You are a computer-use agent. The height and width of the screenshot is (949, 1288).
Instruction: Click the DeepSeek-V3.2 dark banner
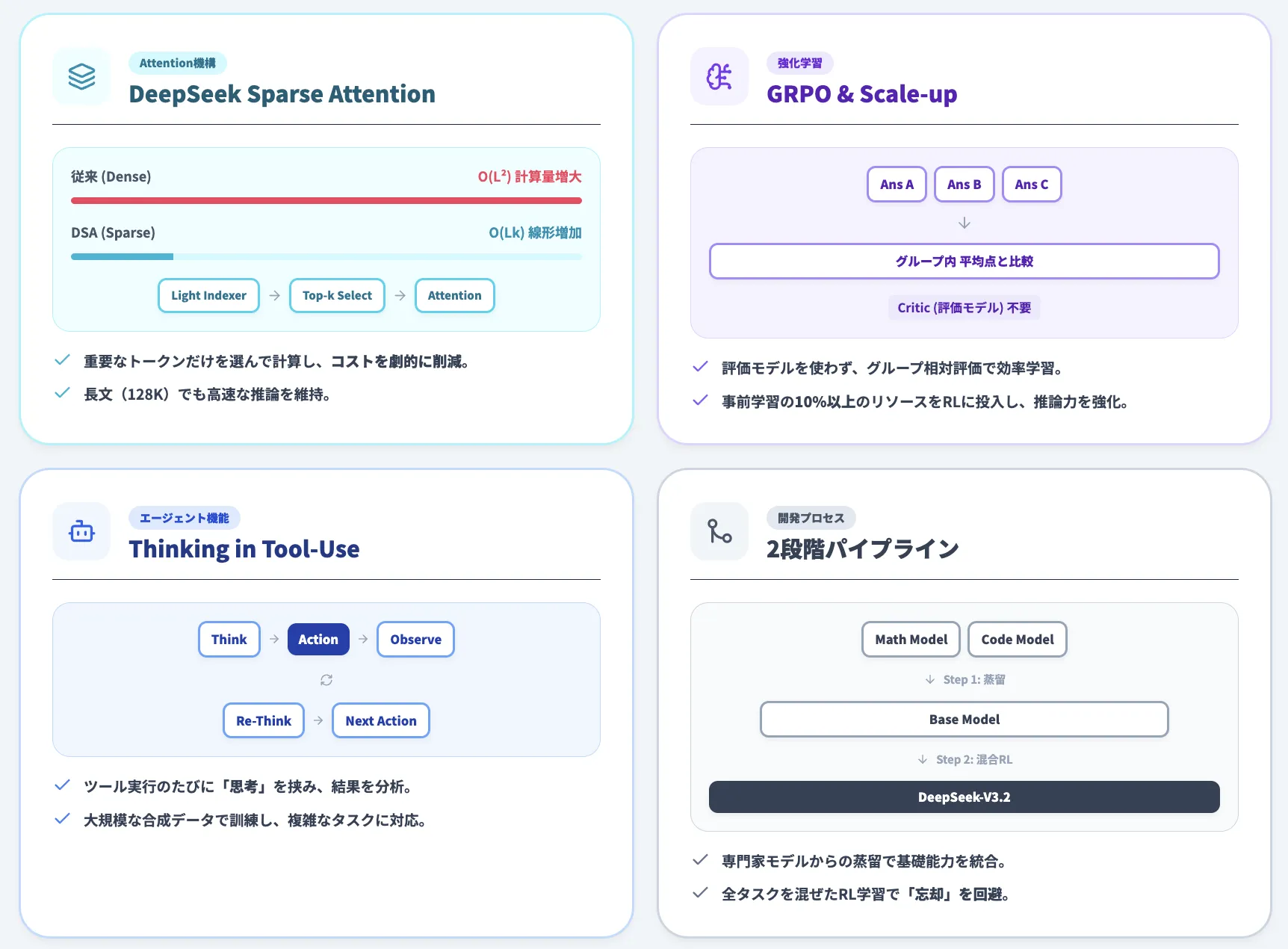point(964,797)
